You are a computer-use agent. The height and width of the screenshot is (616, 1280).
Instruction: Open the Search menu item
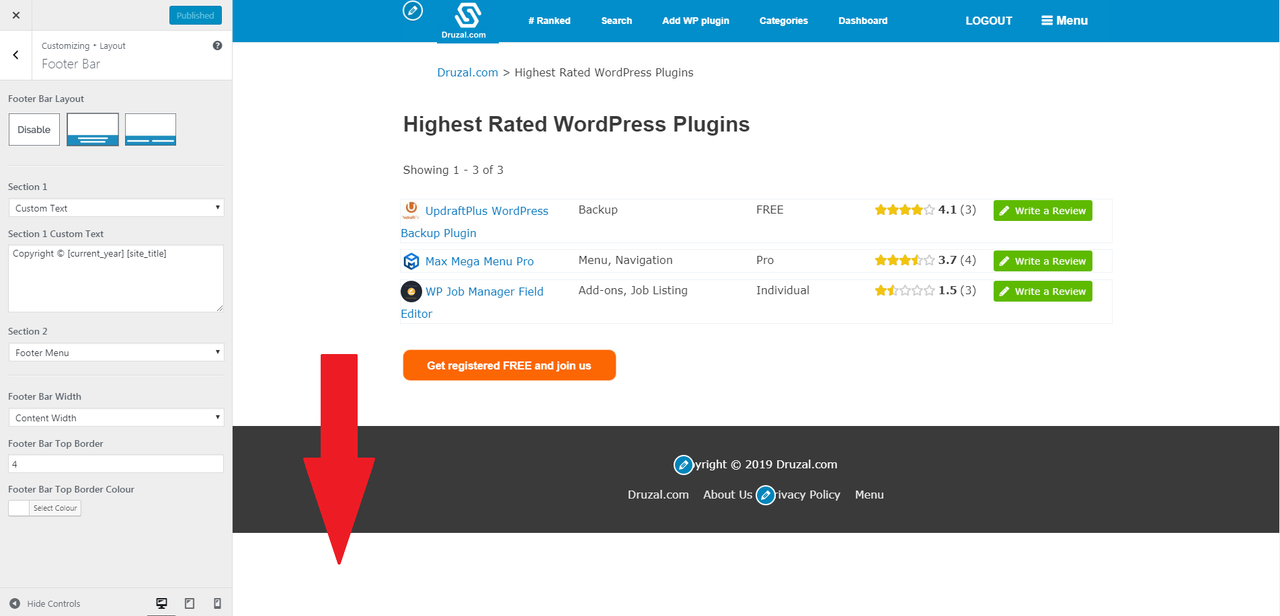click(x=616, y=20)
